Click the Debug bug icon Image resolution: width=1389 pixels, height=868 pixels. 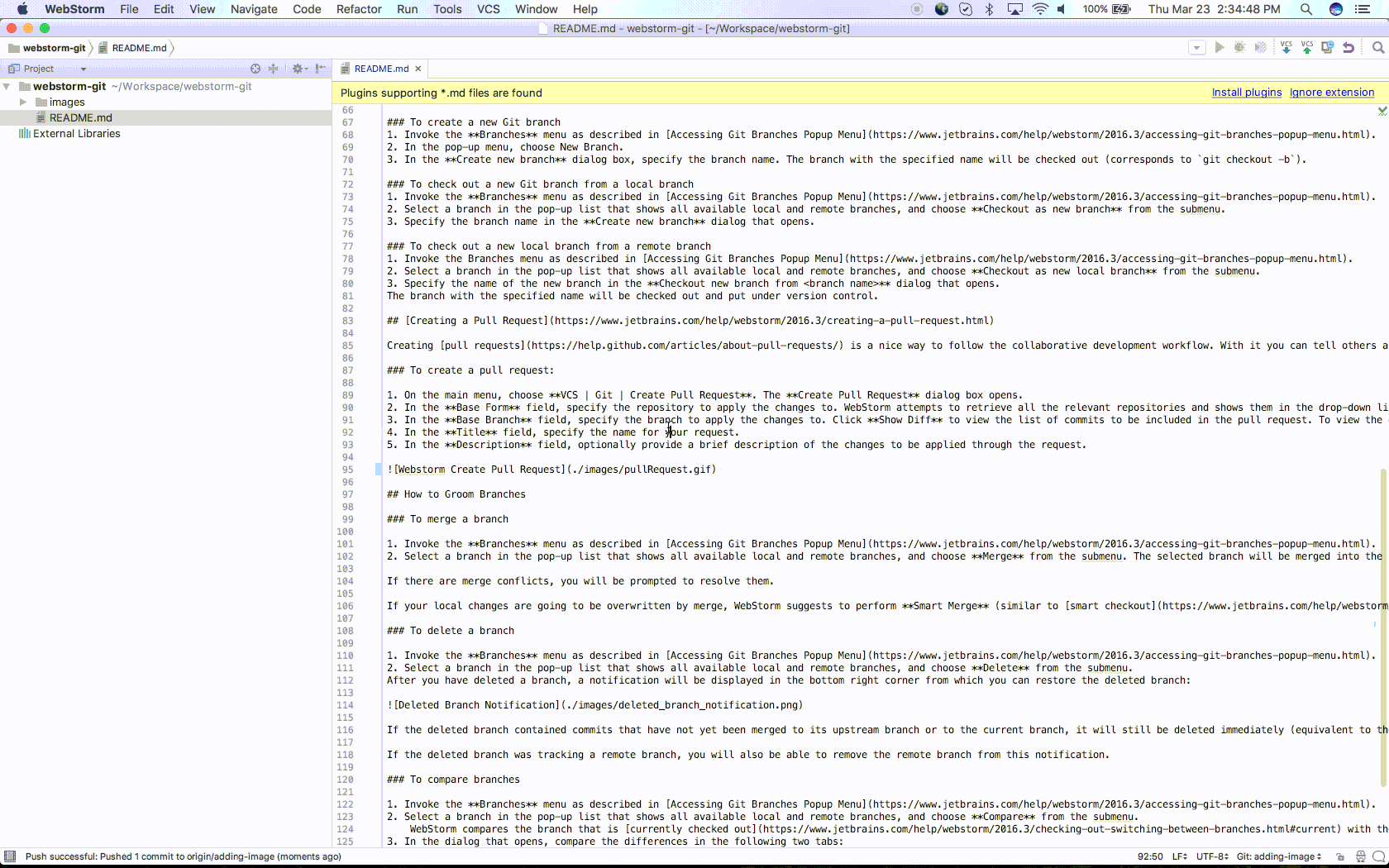1239,48
